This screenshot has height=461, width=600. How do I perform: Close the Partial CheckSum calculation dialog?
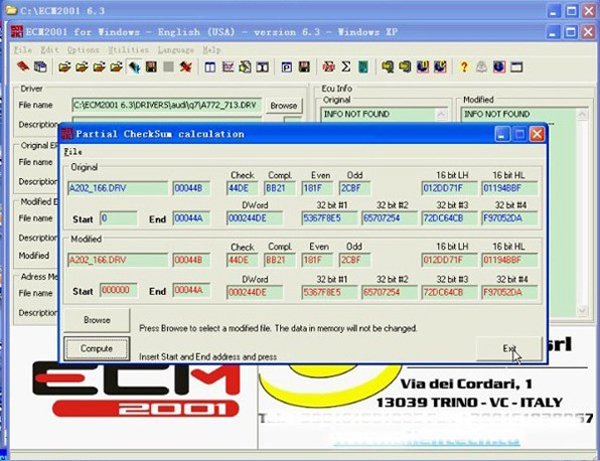tap(537, 134)
